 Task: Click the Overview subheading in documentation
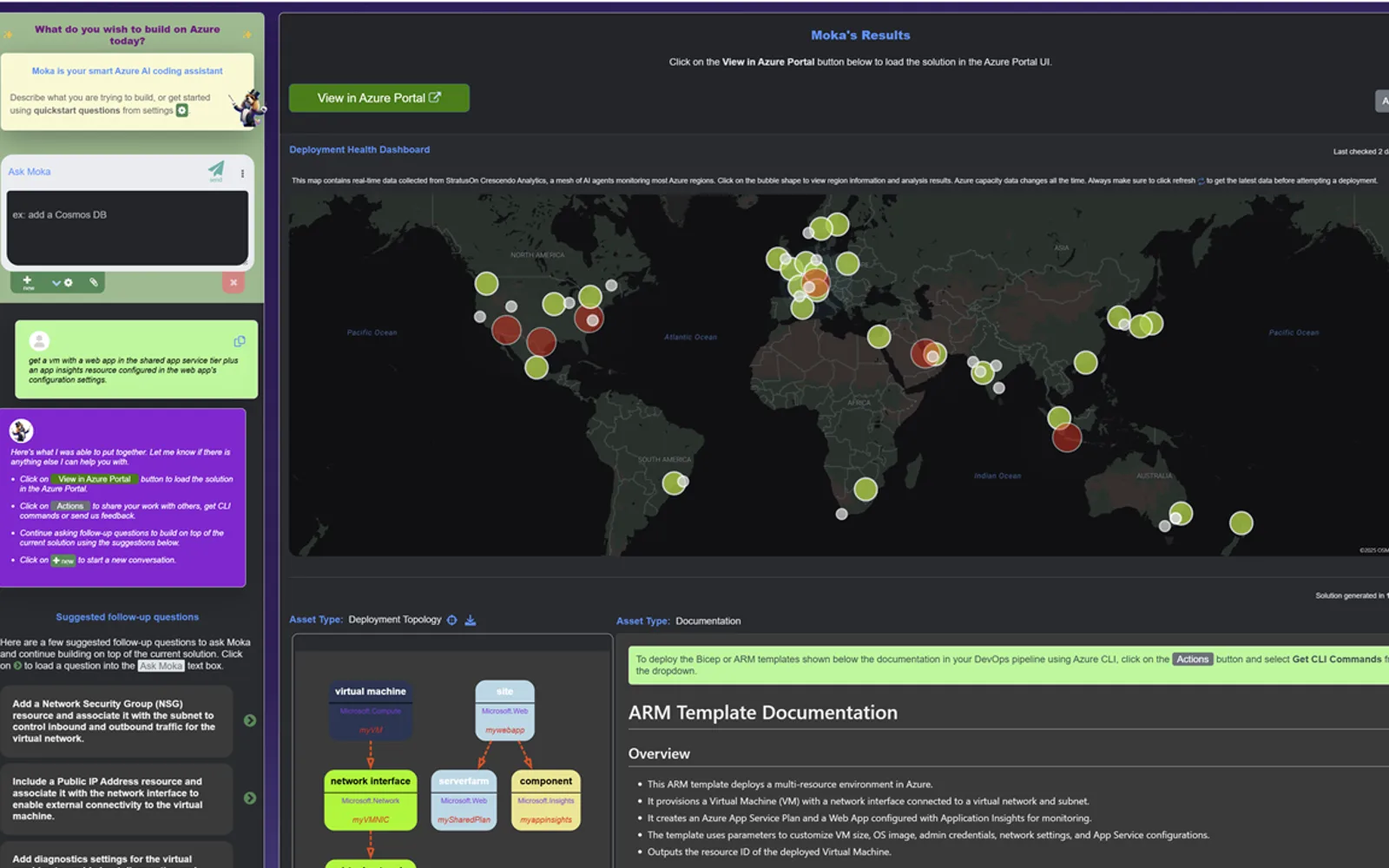[x=659, y=754]
